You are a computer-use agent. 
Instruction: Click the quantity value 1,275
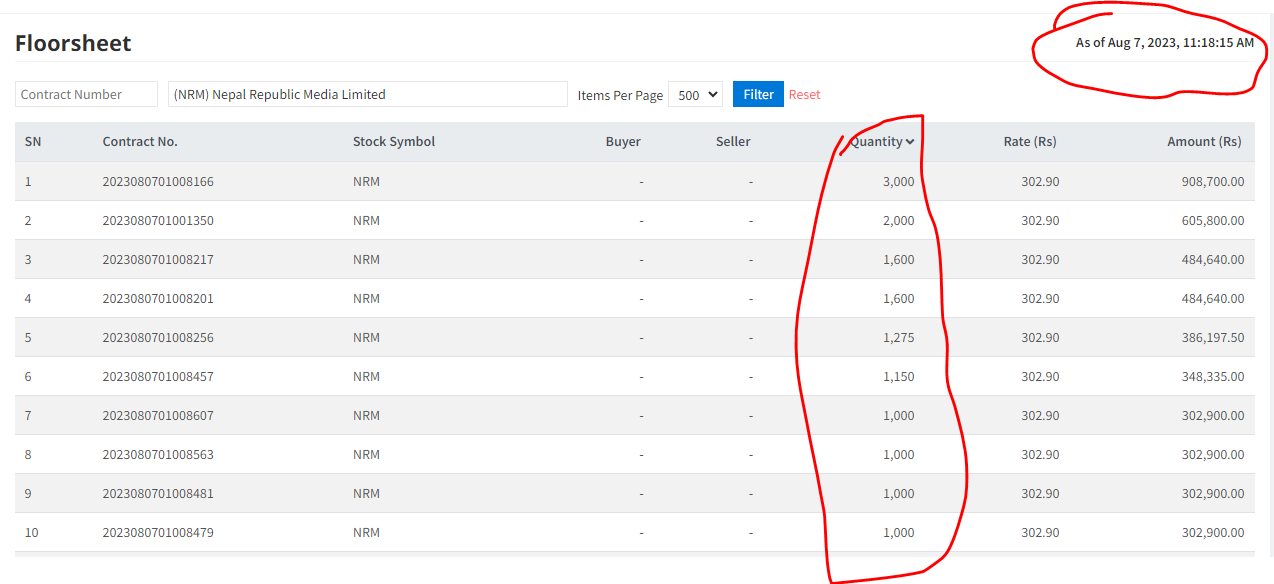898,337
